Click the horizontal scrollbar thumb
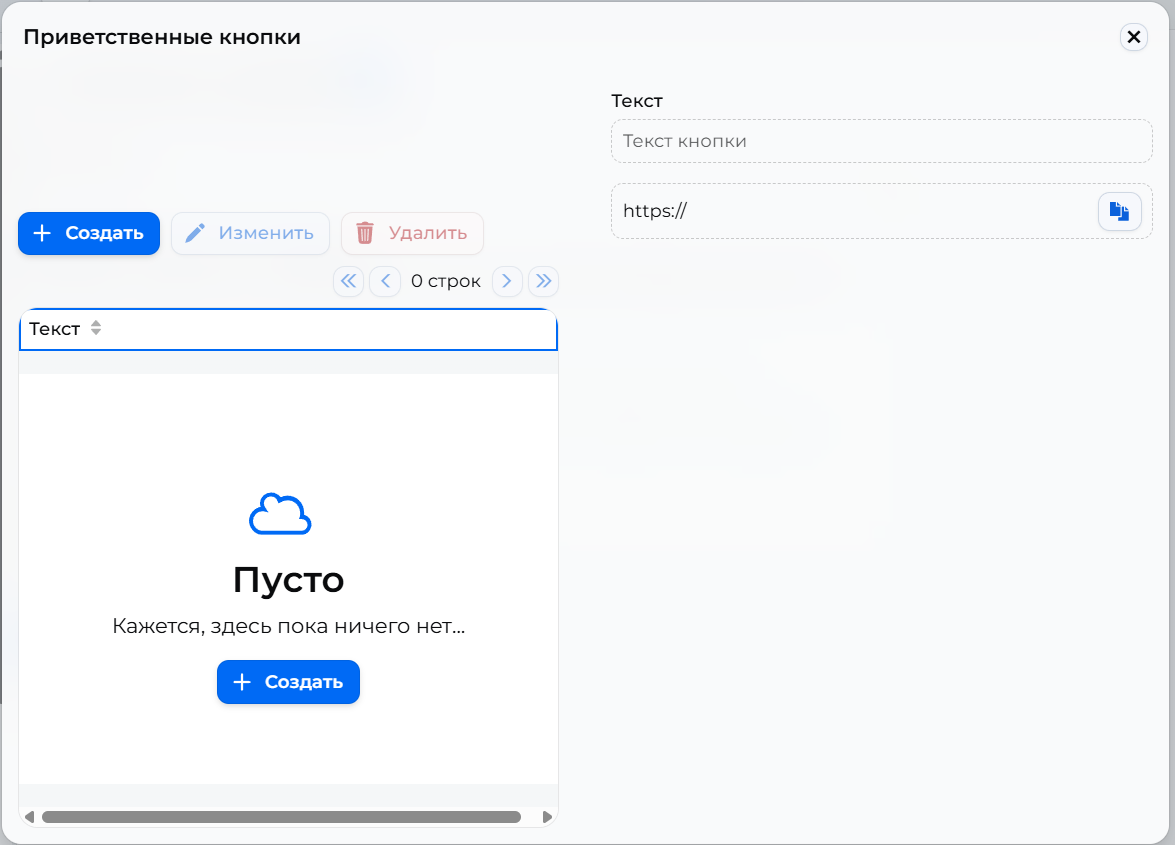The image size is (1175, 845). (281, 817)
